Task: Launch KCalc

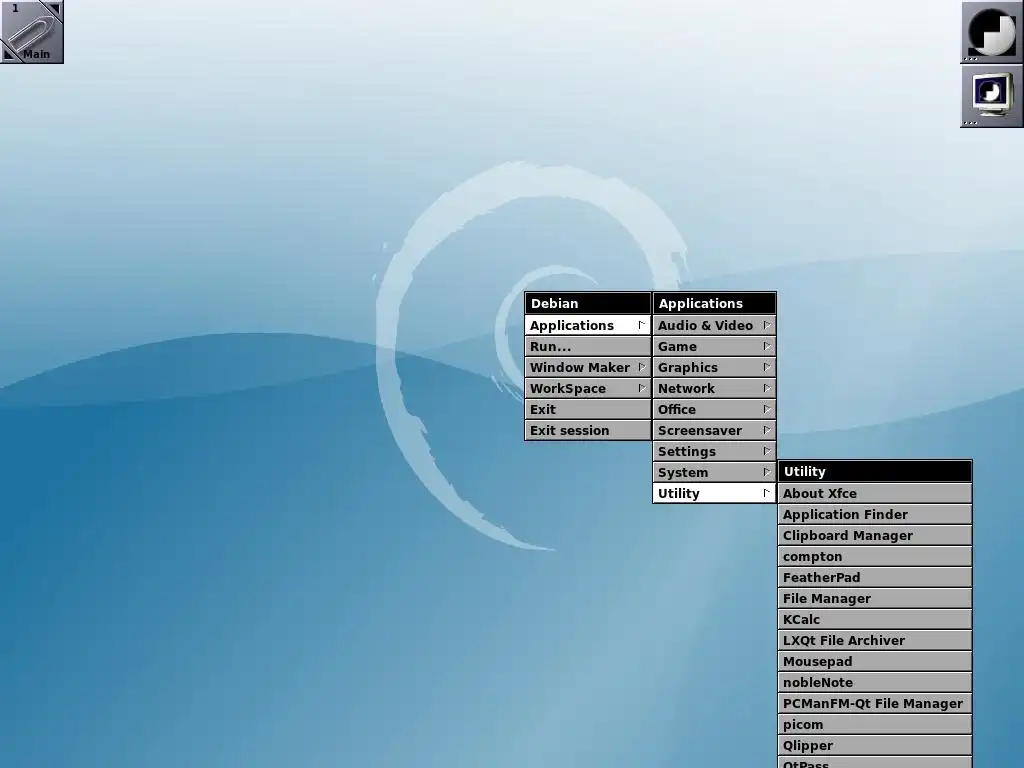Action: point(874,618)
